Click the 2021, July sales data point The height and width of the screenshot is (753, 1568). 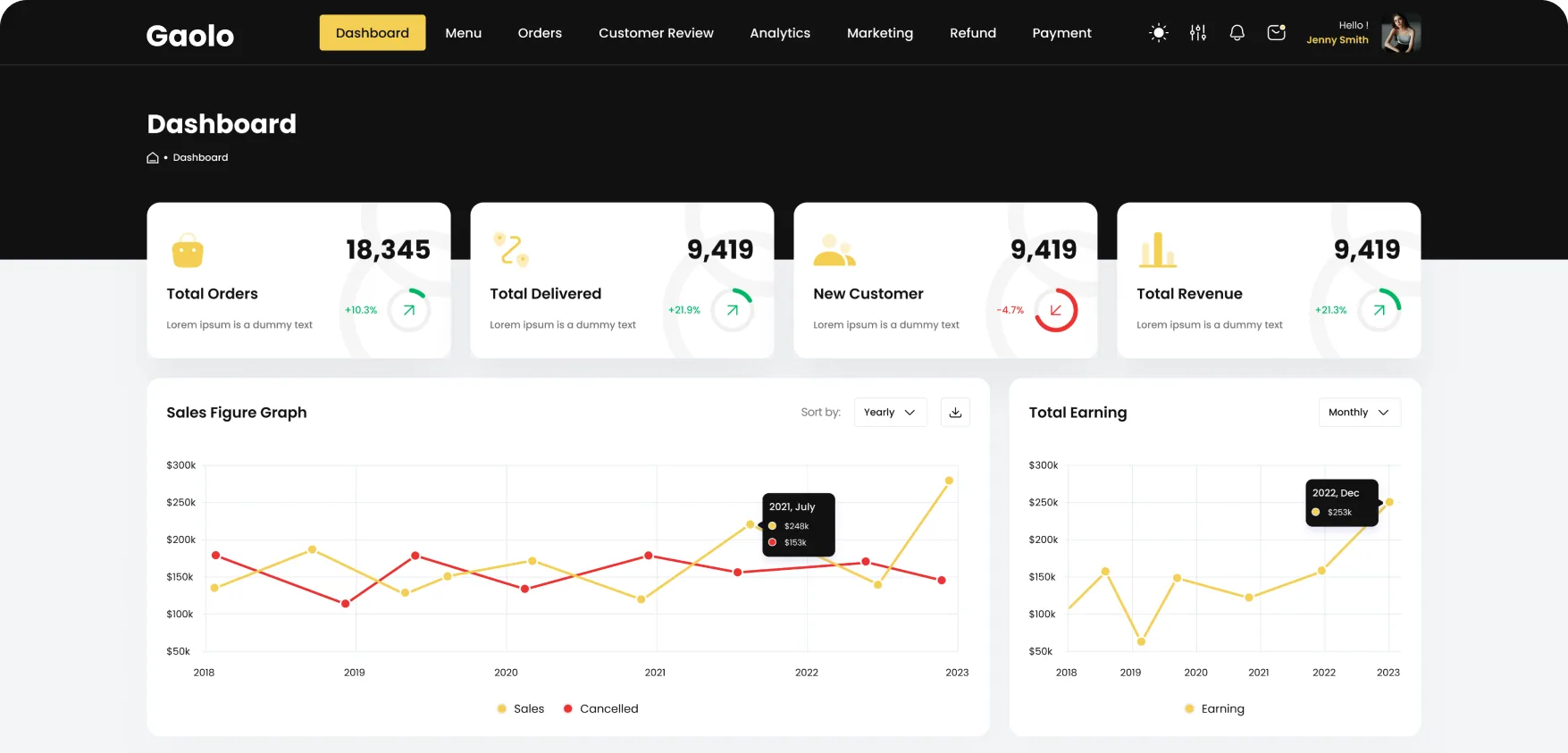coord(750,524)
